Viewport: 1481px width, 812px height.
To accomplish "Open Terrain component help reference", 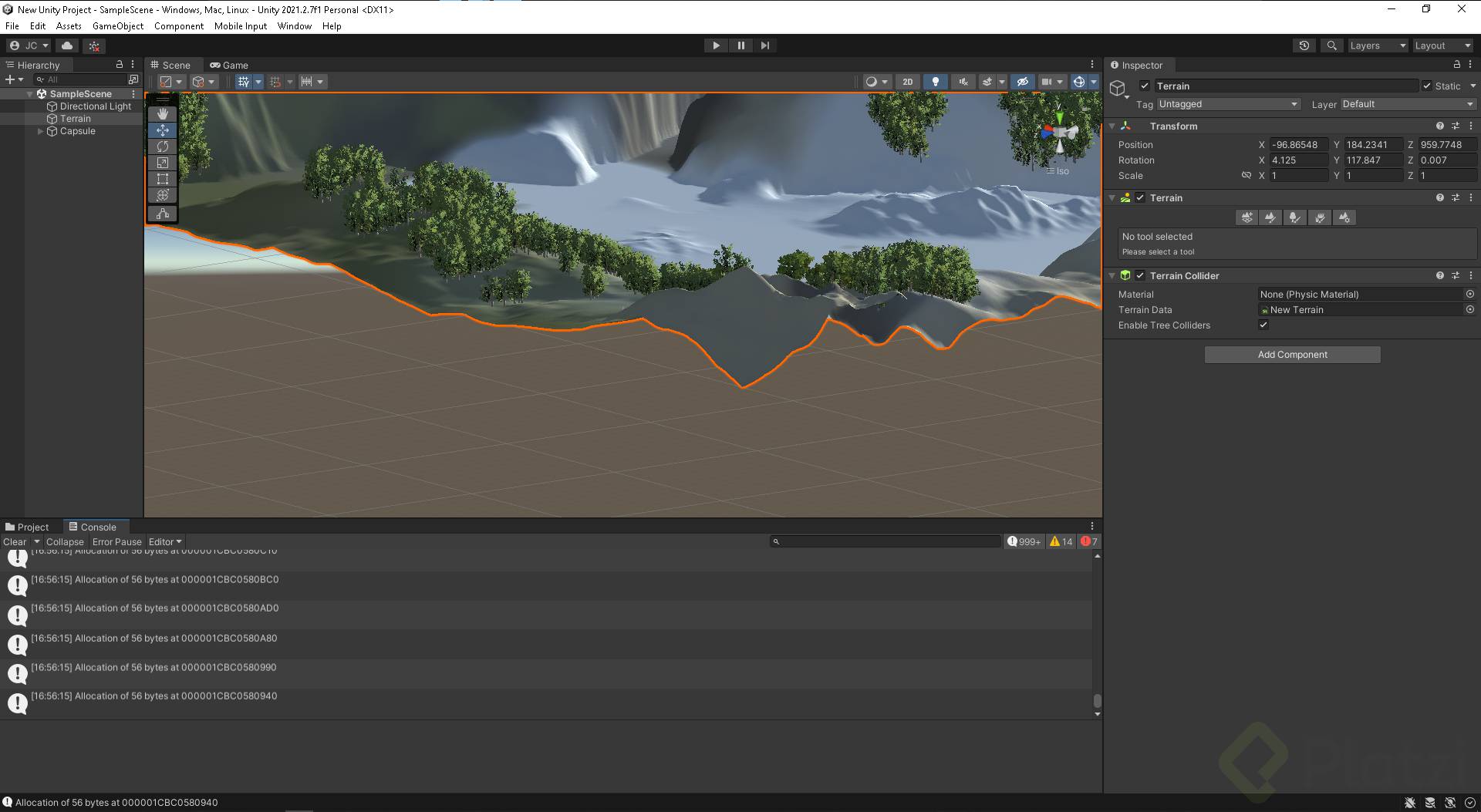I will [1440, 198].
